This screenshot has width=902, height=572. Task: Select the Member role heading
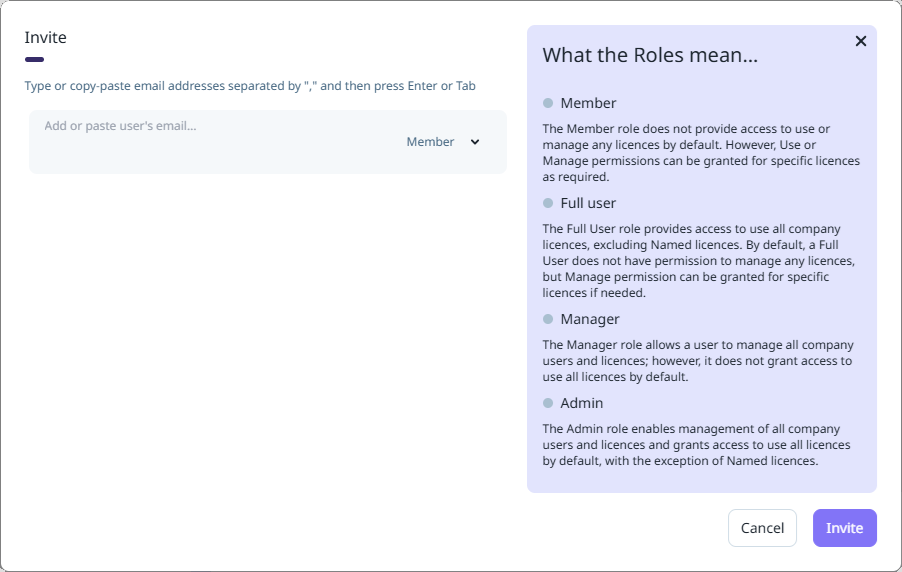point(588,103)
